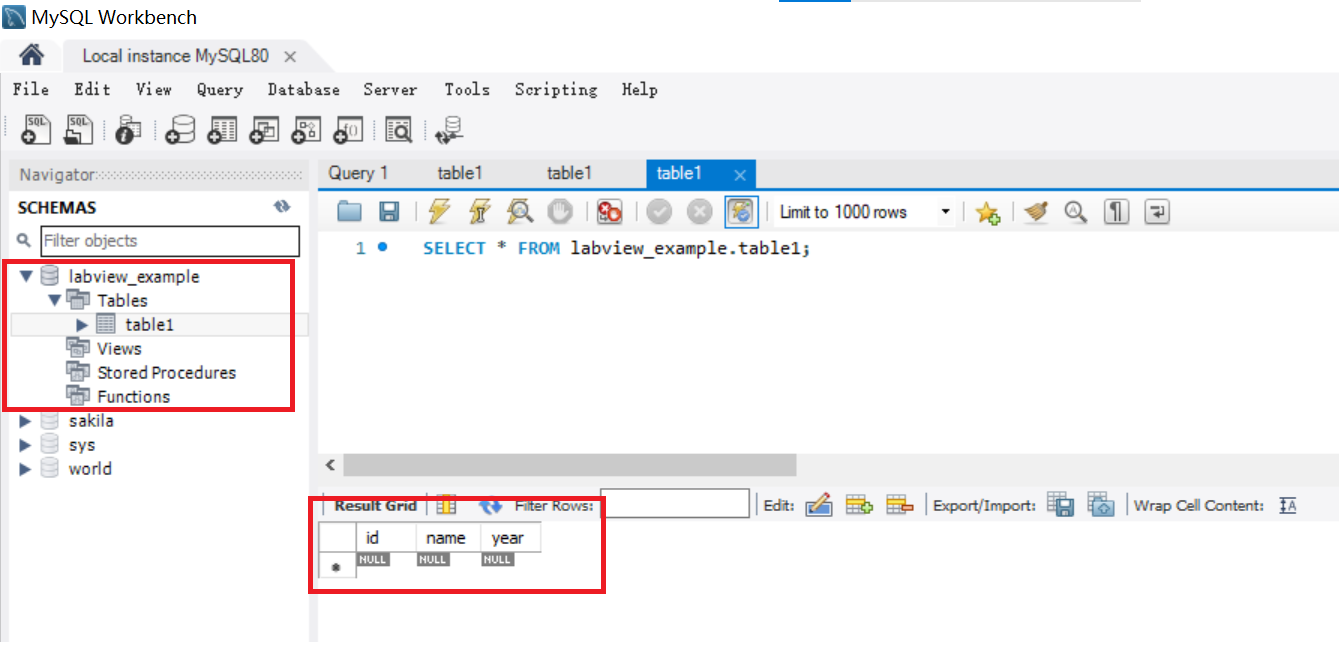The width and height of the screenshot is (1339, 648).
Task: Refresh the SCHEMAS list
Action: pos(282,207)
